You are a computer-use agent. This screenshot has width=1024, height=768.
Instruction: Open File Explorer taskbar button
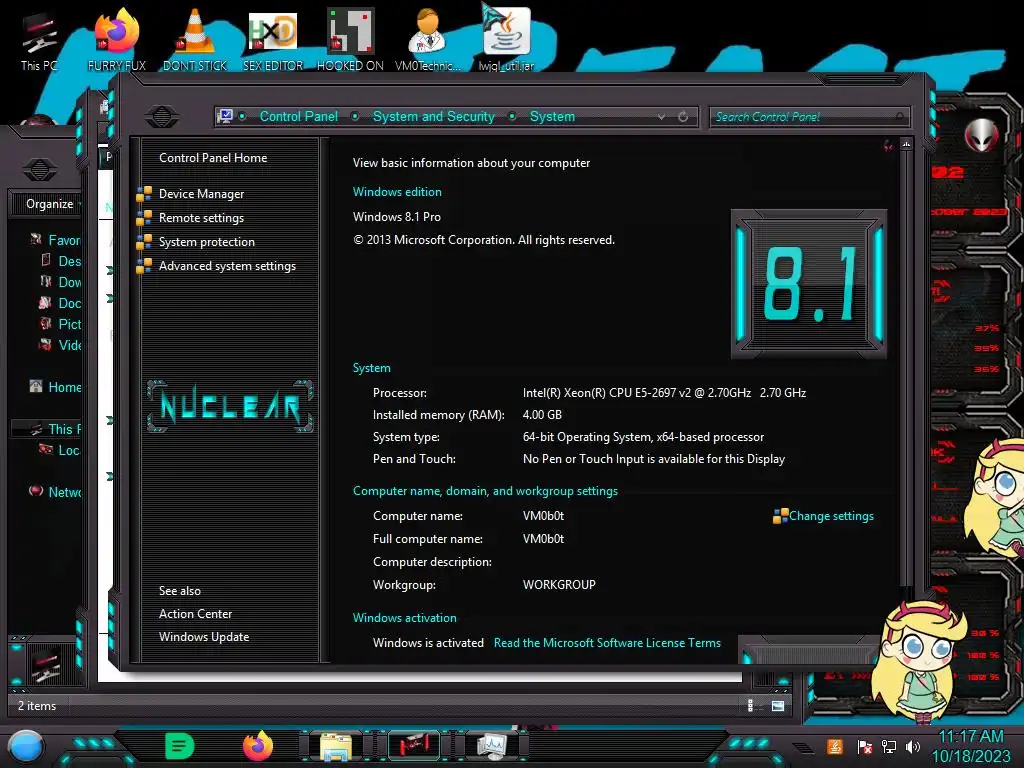tap(336, 746)
